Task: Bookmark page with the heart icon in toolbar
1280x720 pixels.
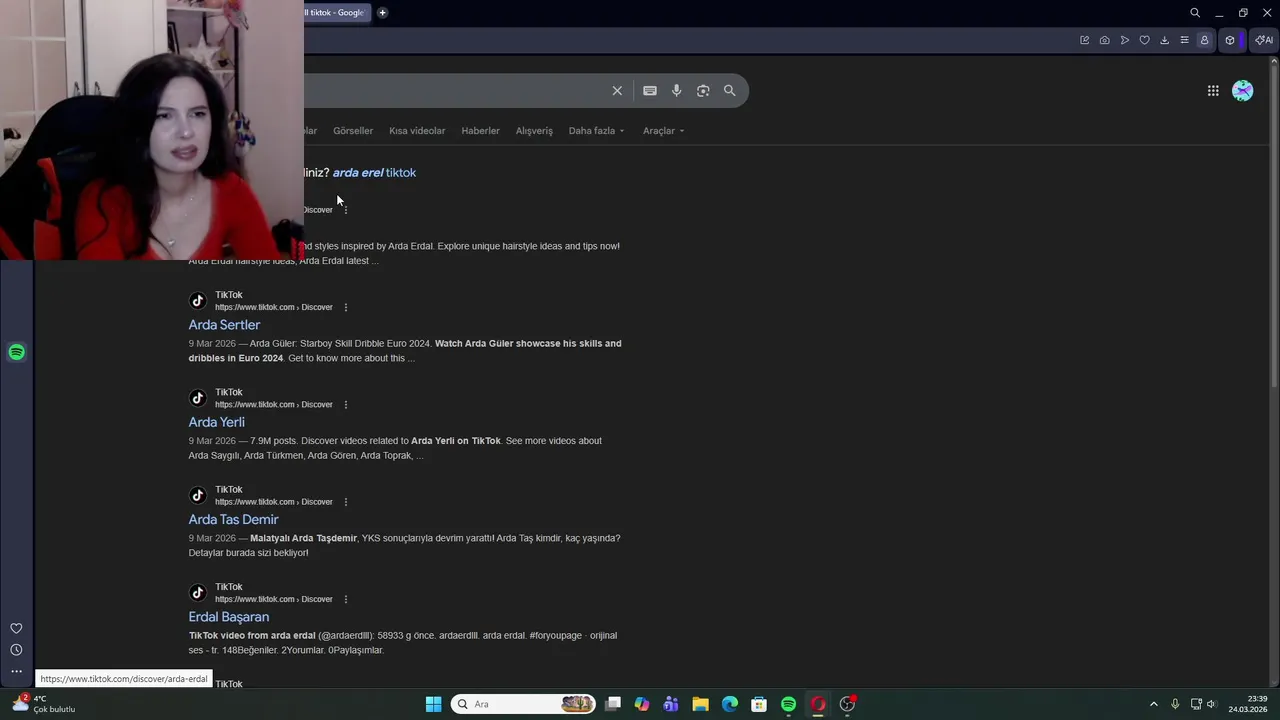Action: pos(1145,40)
